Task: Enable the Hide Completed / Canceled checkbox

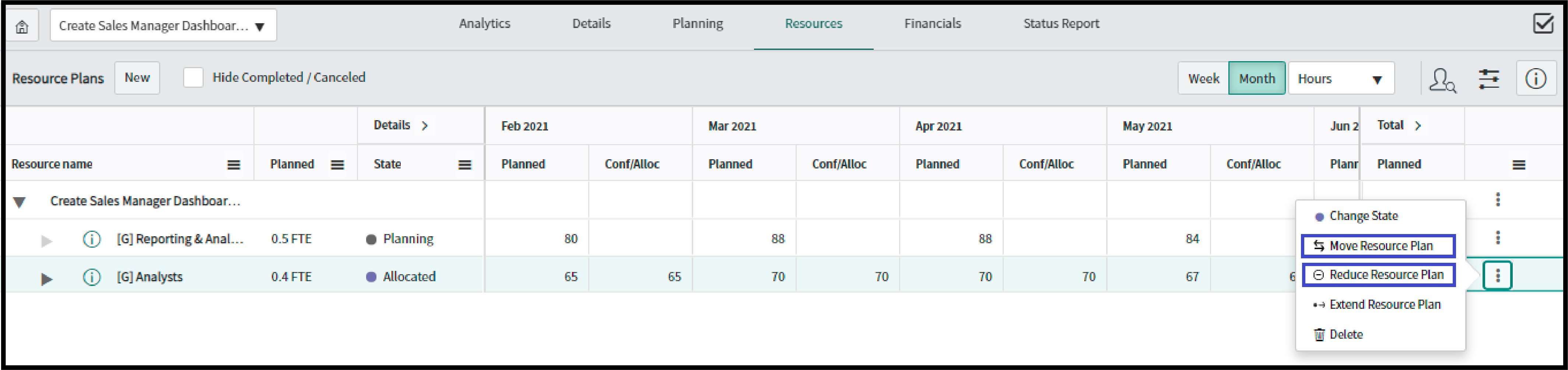Action: click(x=193, y=78)
